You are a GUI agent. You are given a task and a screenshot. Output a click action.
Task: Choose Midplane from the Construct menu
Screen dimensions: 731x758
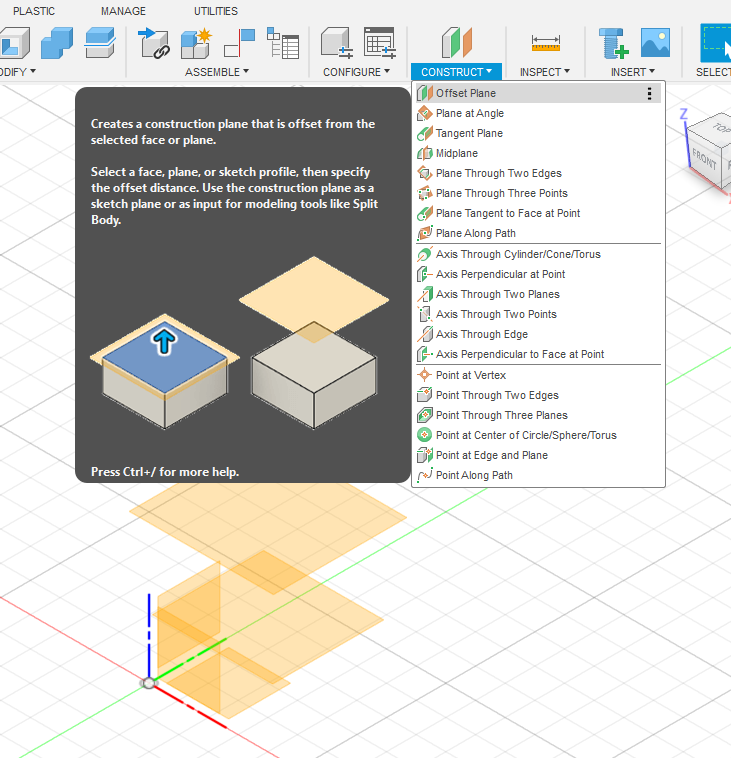[x=456, y=153]
